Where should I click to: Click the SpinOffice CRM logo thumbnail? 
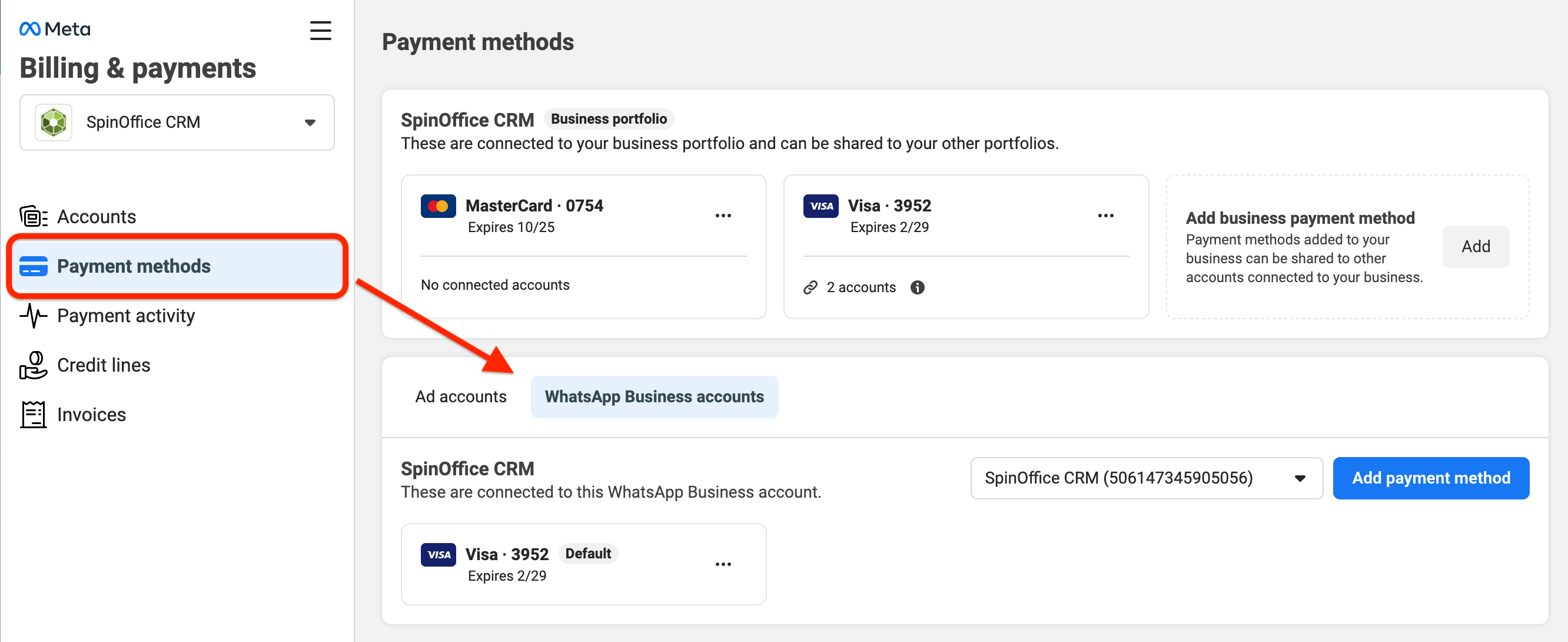tap(54, 122)
